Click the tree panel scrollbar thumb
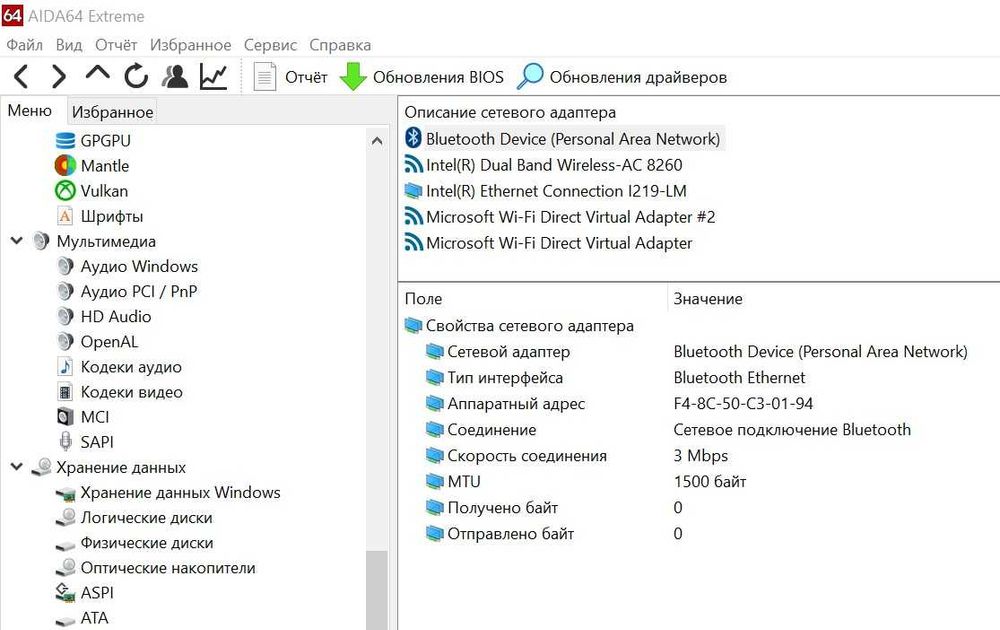 [377, 590]
